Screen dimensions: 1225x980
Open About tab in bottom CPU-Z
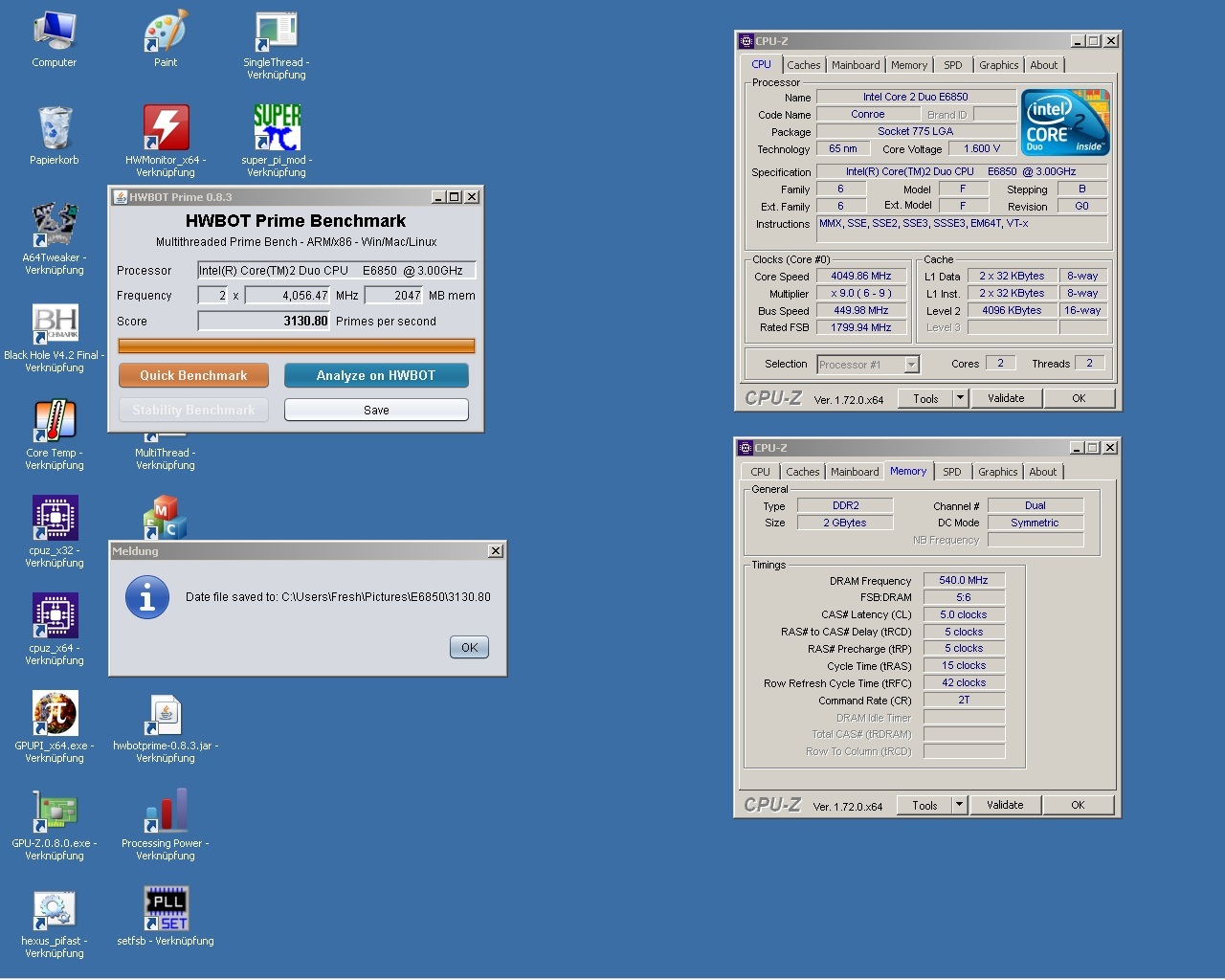click(1043, 472)
